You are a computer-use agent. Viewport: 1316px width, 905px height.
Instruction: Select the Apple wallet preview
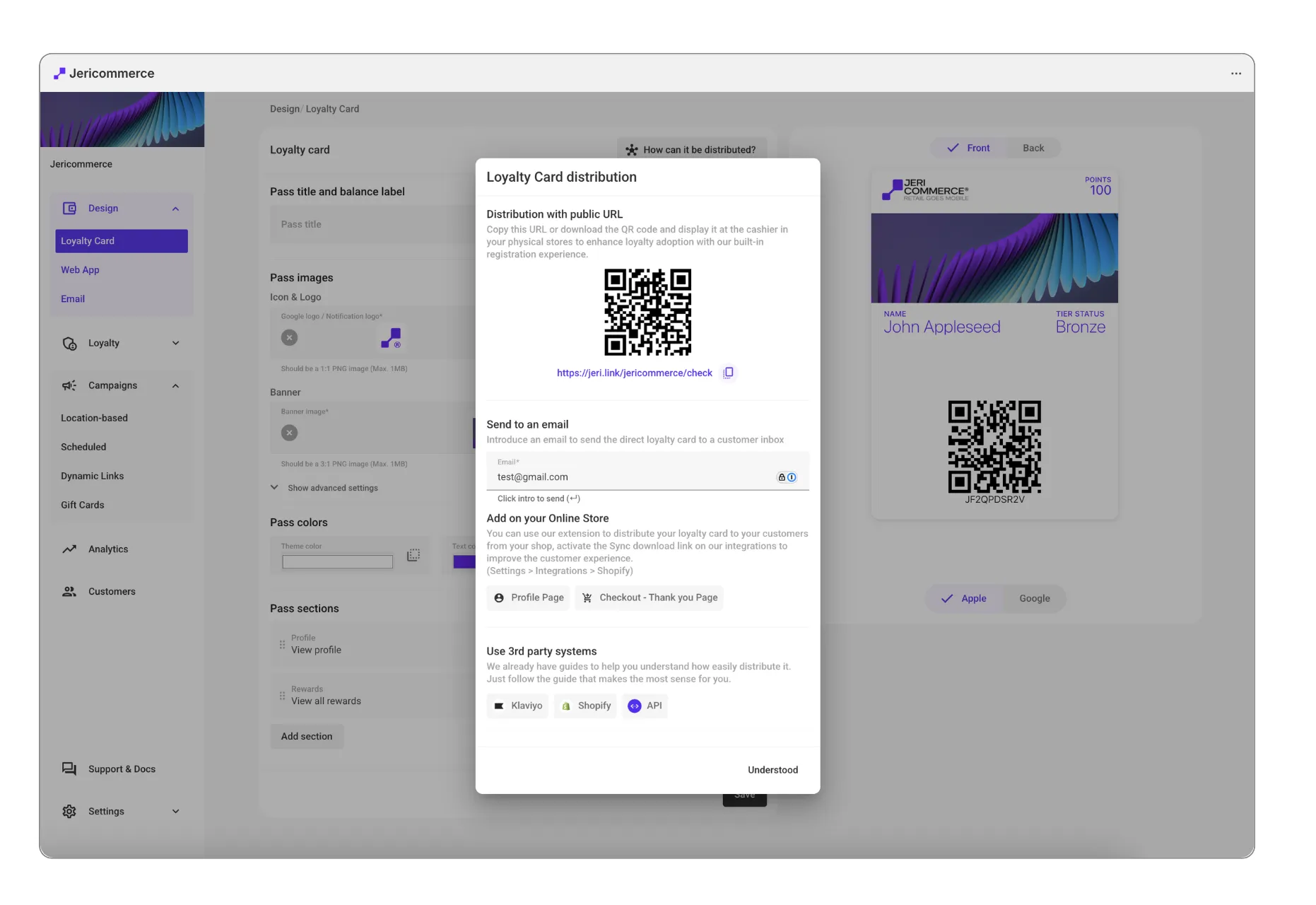964,598
